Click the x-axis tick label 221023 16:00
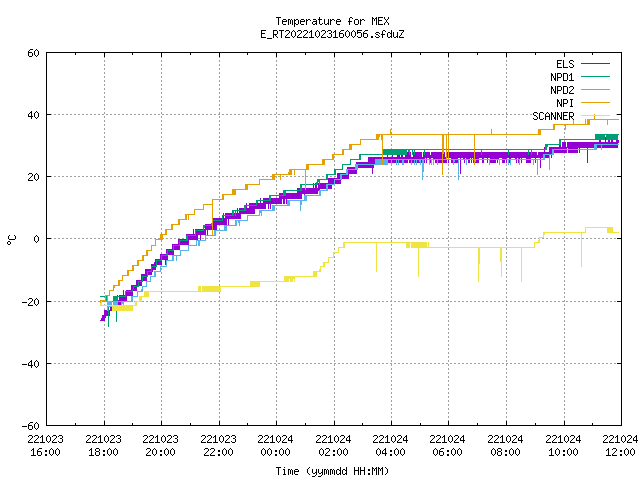Image resolution: width=640 pixels, height=480 pixels. pos(46,446)
